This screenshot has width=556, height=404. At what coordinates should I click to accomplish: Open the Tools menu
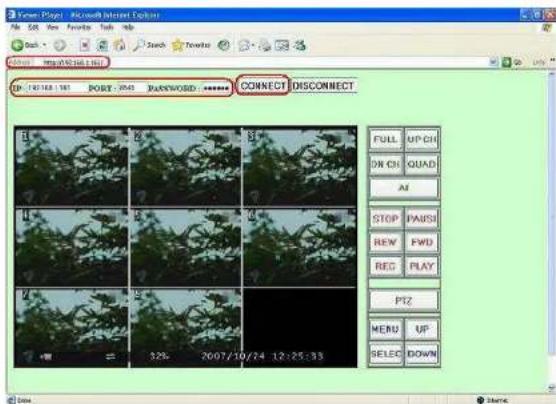point(106,27)
